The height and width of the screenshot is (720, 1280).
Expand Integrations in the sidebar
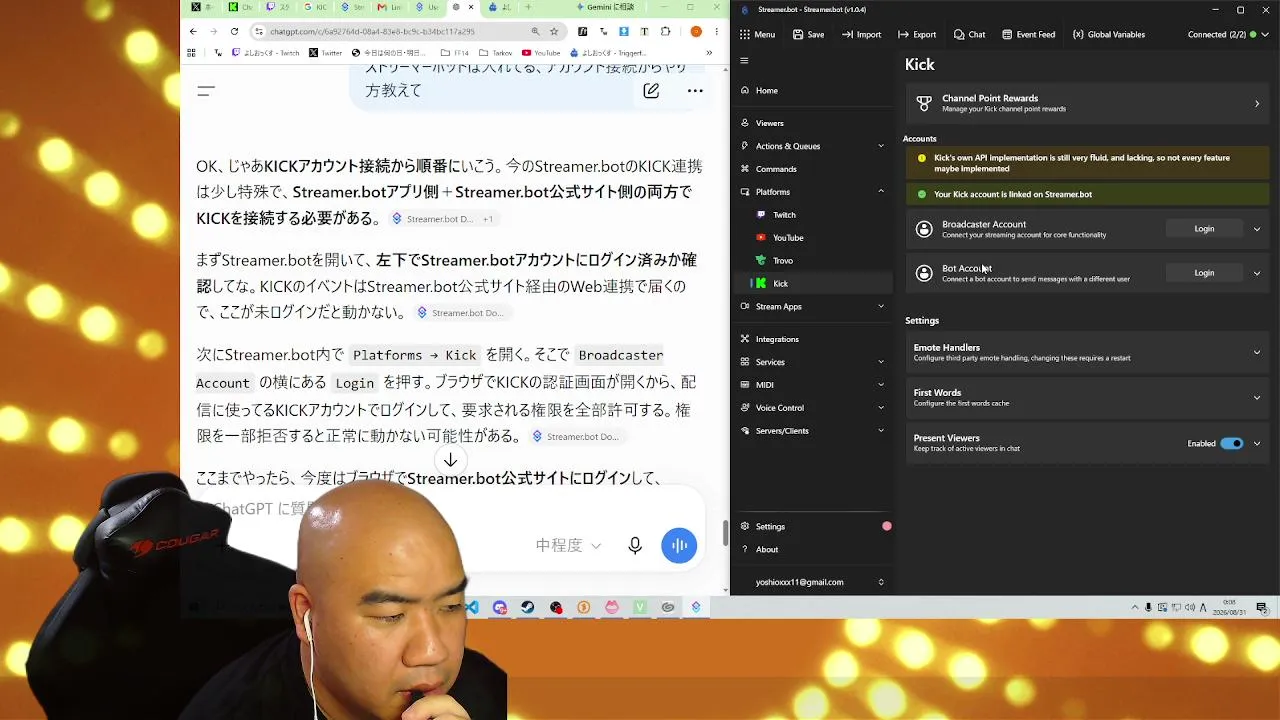point(812,339)
